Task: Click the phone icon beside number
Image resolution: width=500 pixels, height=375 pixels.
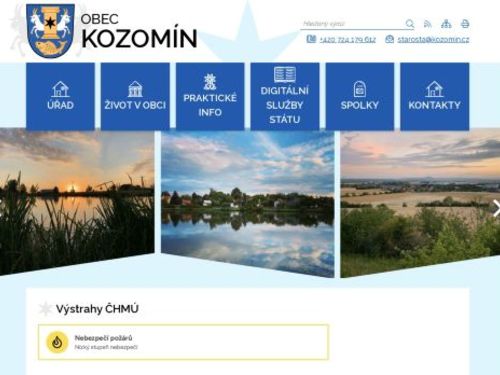Action: pyautogui.click(x=311, y=39)
